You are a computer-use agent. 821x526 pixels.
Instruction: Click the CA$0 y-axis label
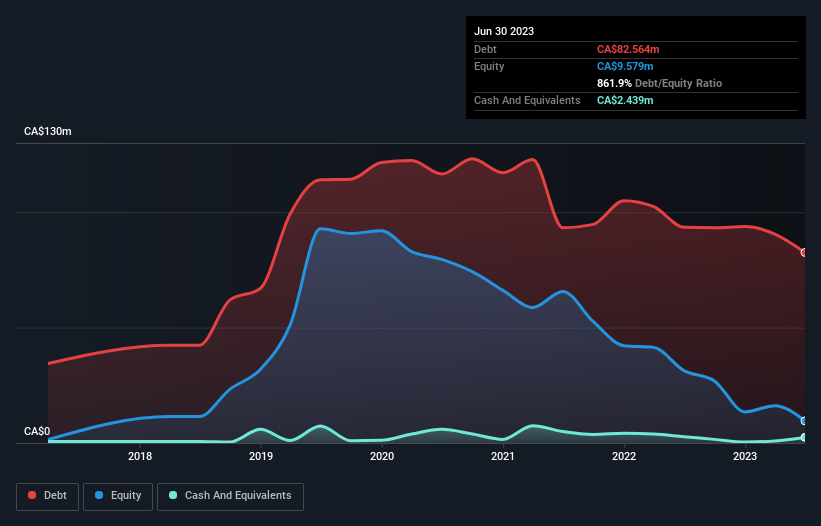[x=37, y=431]
